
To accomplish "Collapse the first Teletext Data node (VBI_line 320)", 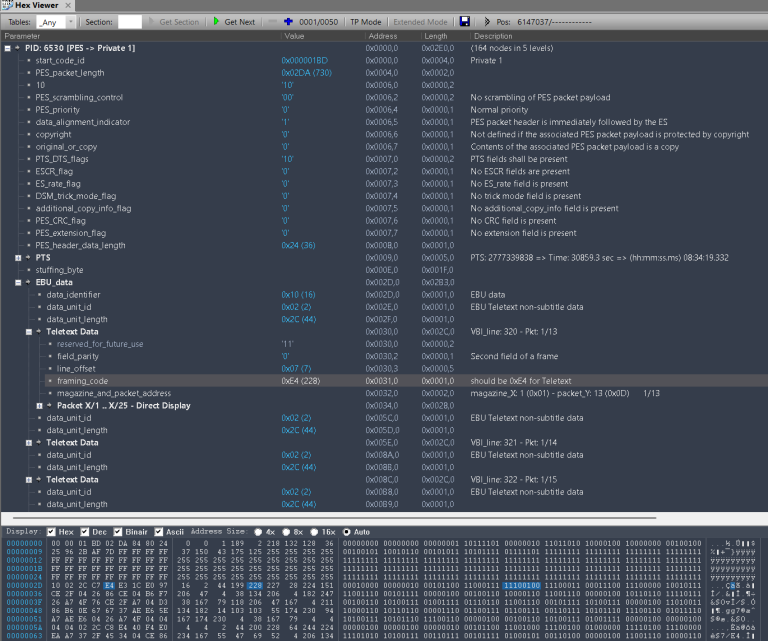I will (x=29, y=332).
